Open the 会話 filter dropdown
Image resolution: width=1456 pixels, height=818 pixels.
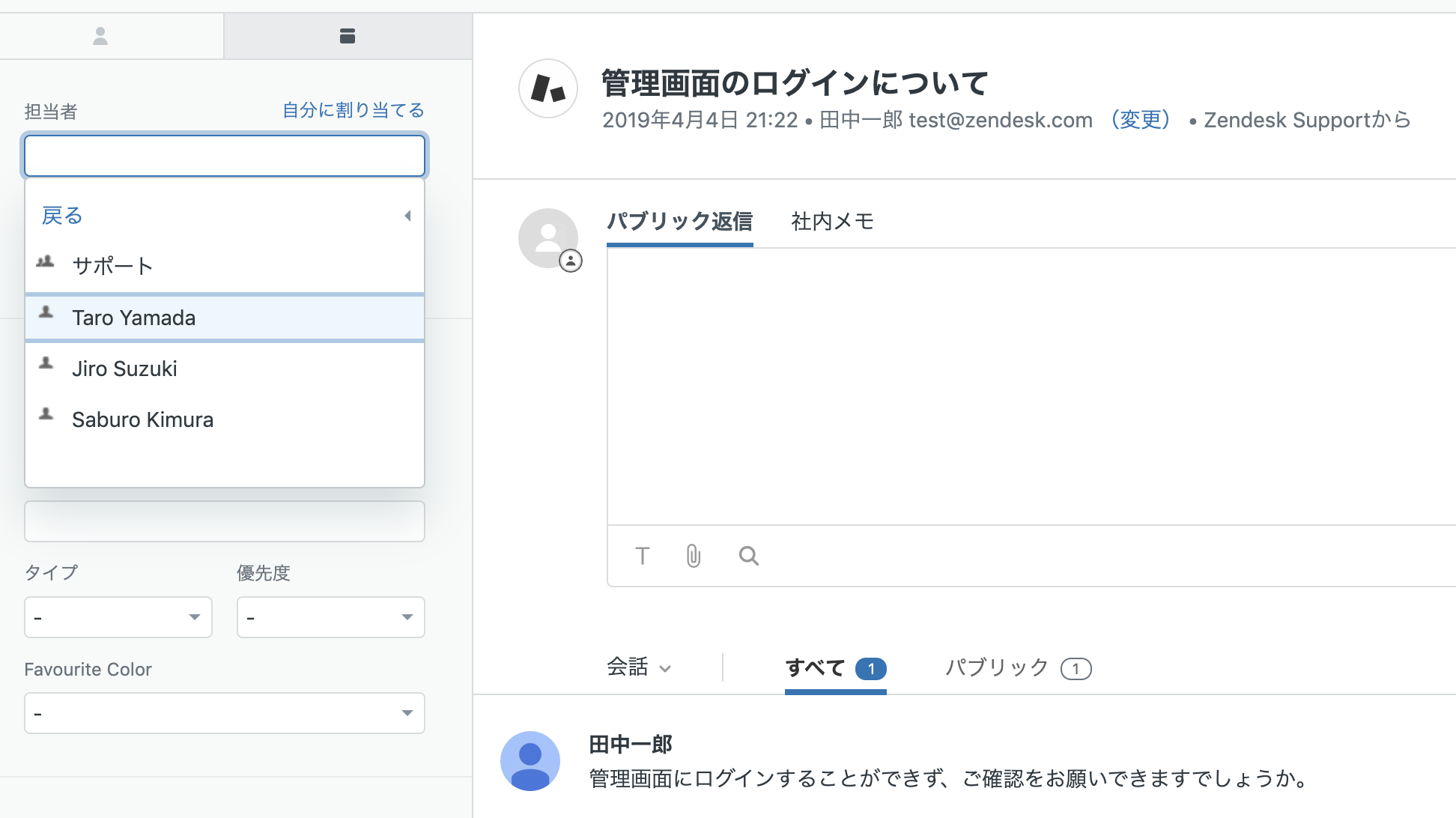point(639,667)
